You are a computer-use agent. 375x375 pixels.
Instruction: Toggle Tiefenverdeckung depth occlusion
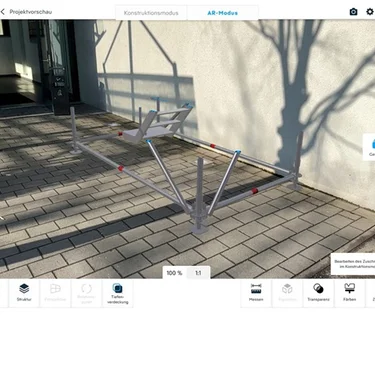coord(118,293)
